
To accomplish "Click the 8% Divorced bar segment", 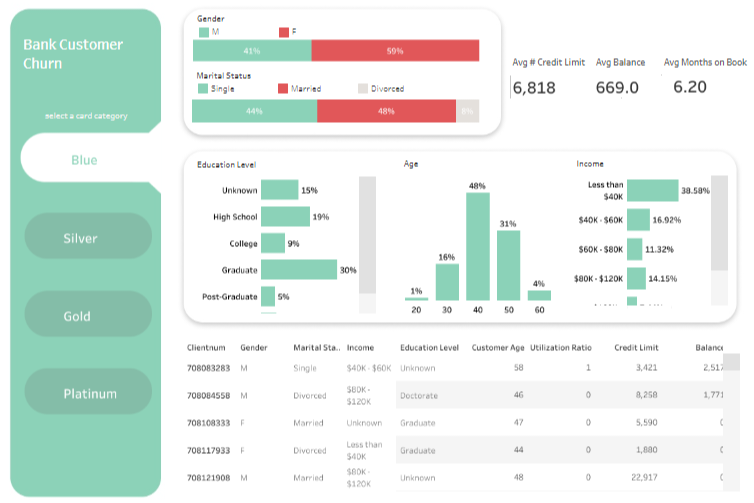I will [467, 111].
